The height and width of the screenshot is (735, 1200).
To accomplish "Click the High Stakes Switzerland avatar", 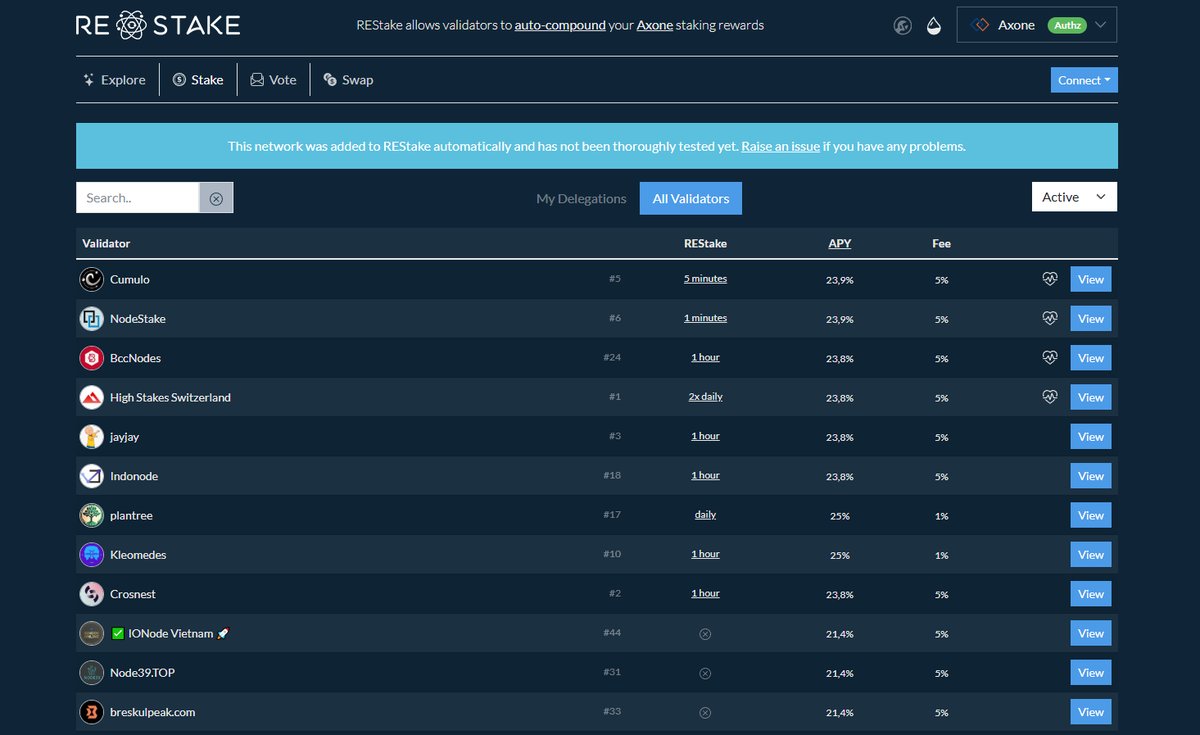I will coord(91,397).
